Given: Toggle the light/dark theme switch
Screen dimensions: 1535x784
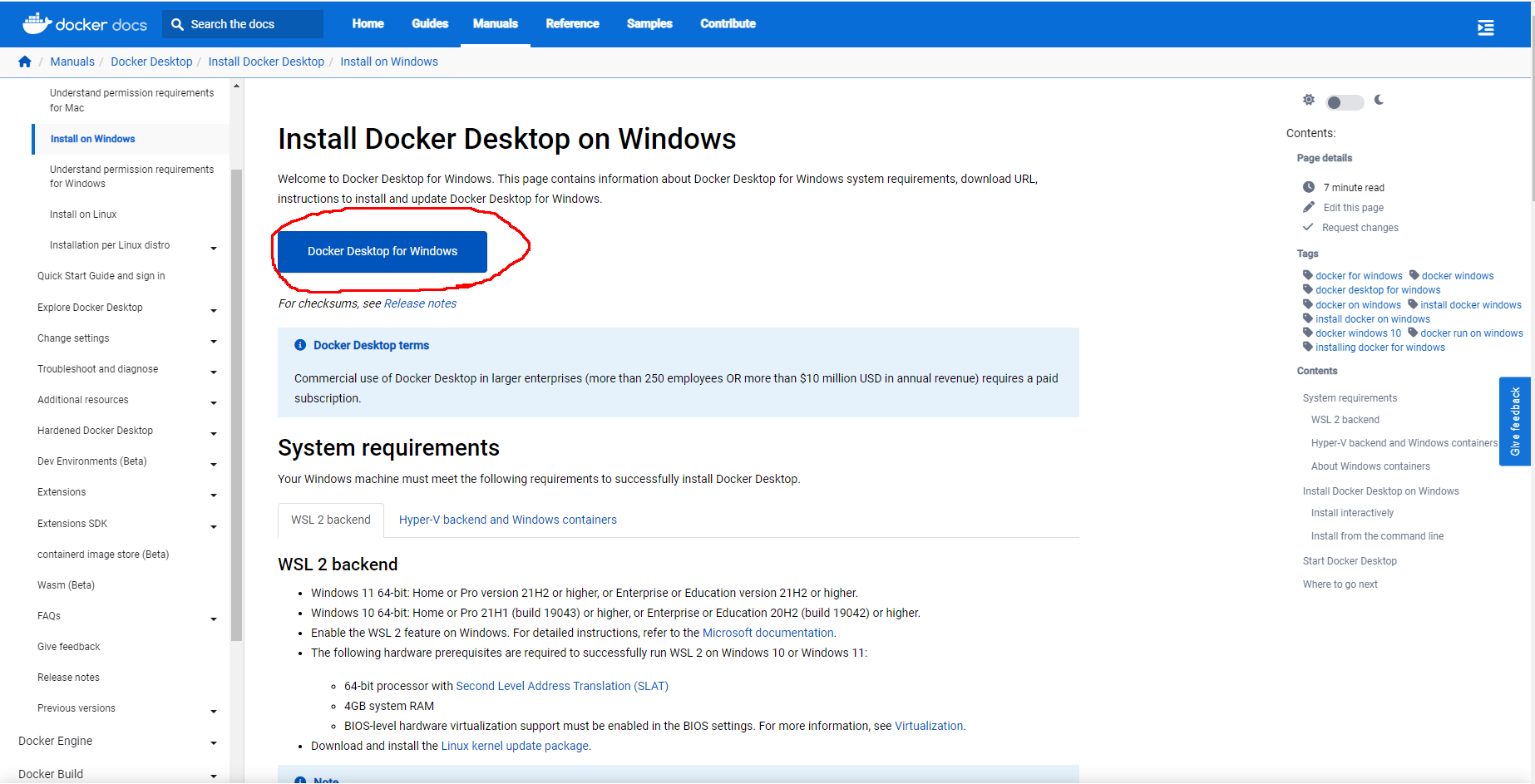Looking at the screenshot, I should click(1345, 102).
